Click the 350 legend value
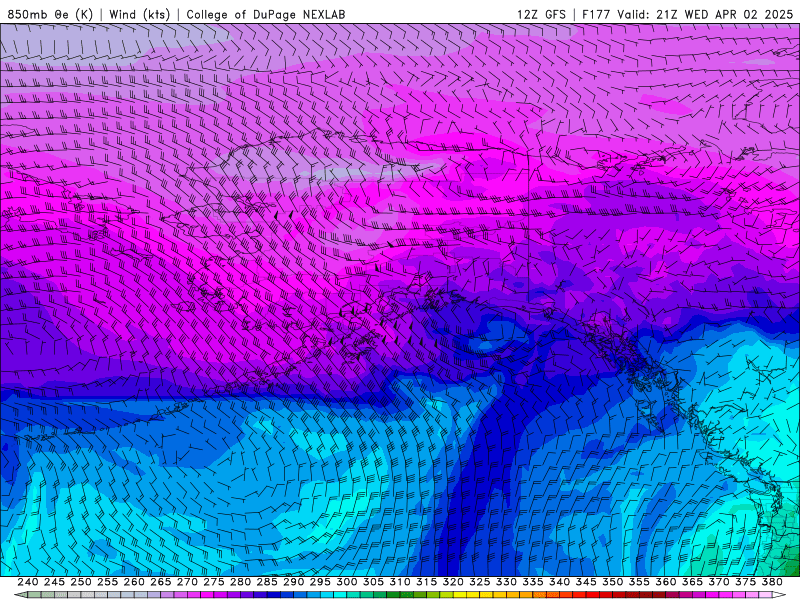This screenshot has width=800, height=600. [612, 582]
